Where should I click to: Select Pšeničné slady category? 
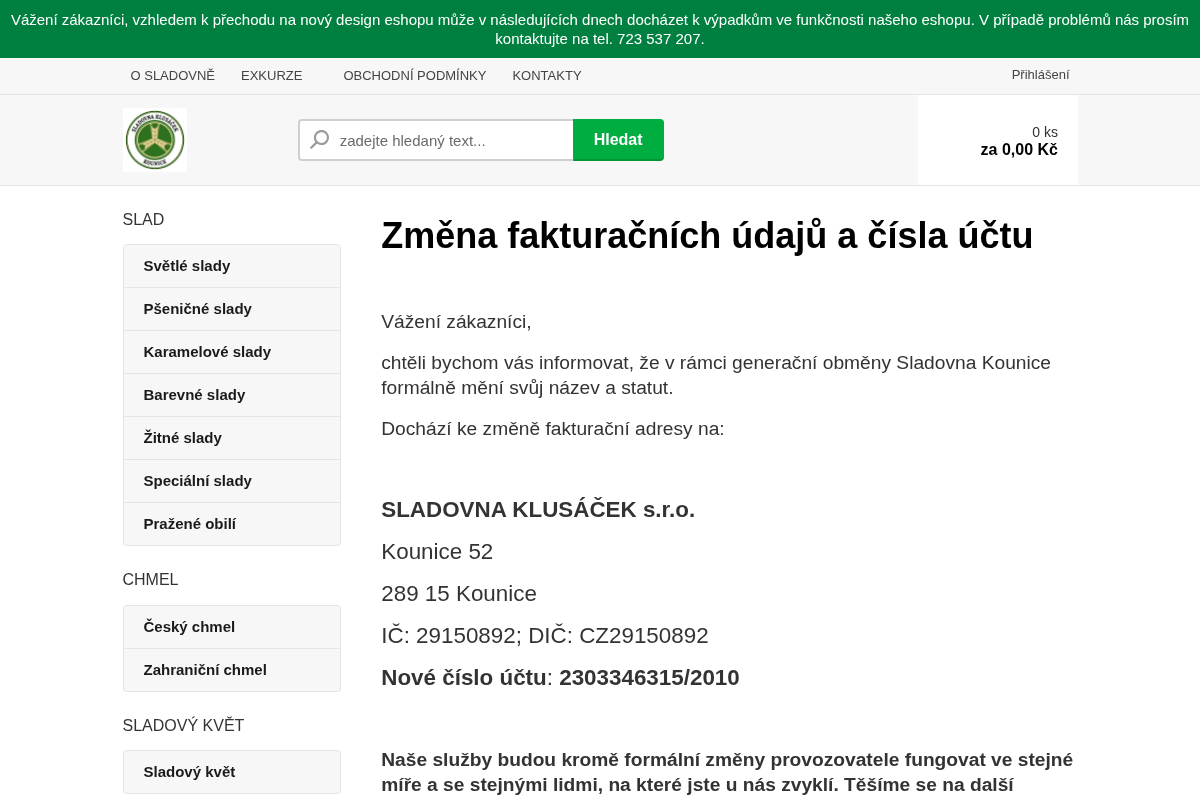(232, 309)
